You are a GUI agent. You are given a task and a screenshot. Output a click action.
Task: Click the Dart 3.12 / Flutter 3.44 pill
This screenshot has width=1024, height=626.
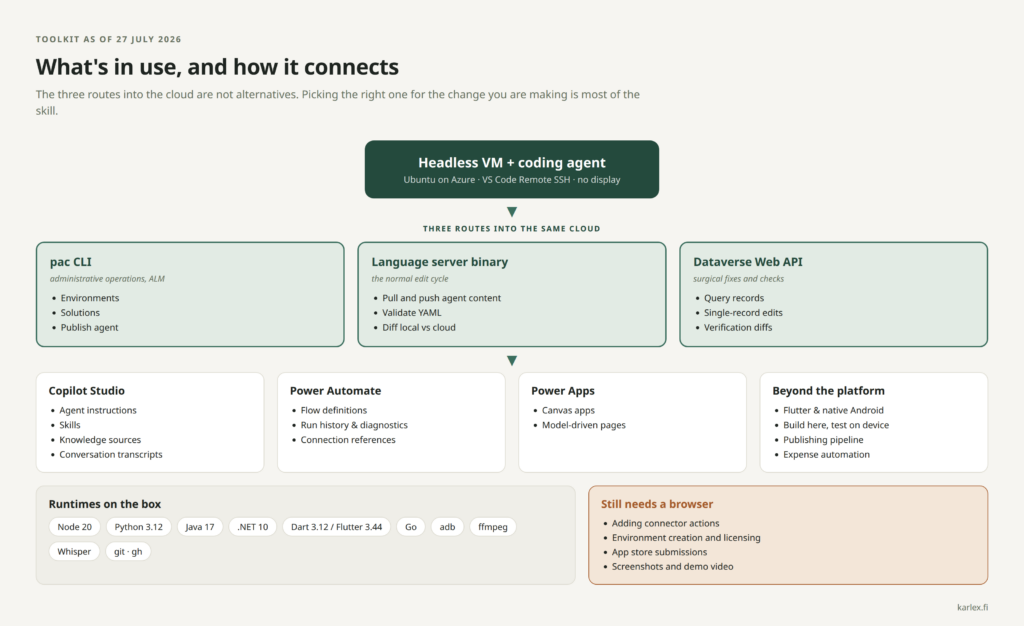pos(336,527)
